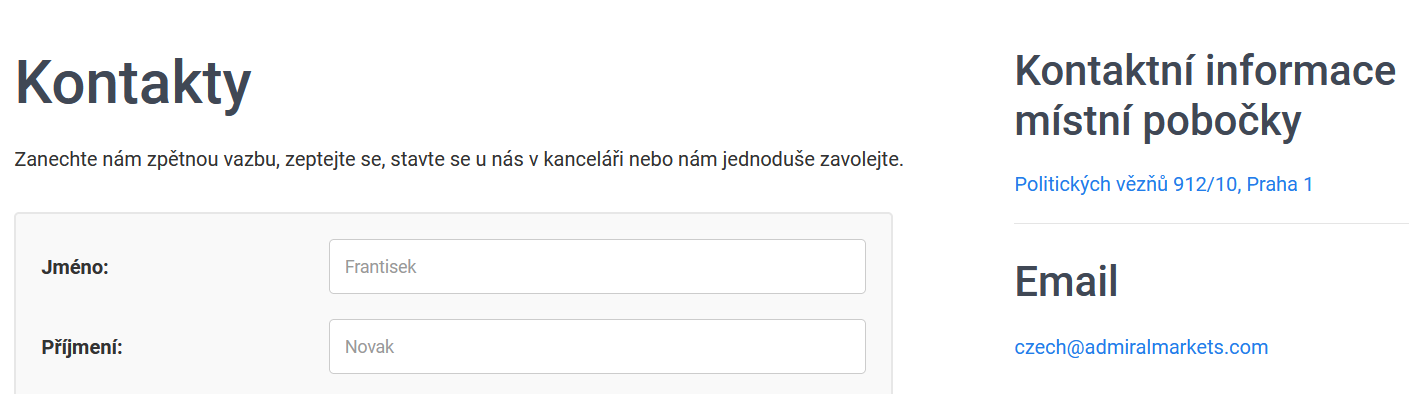Select the Email section heading
Viewport: 1409px width, 394px height.
[1066, 281]
